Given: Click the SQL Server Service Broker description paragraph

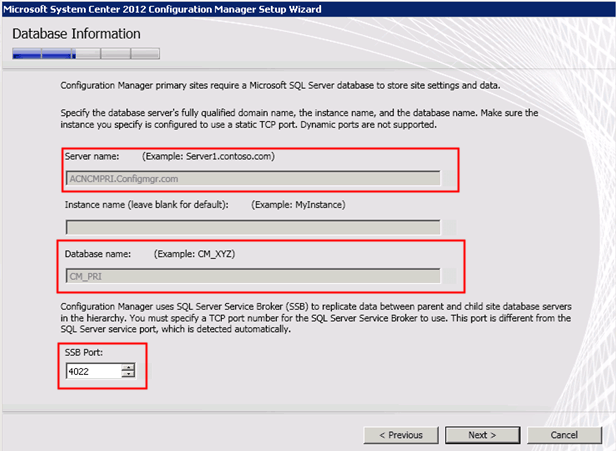Looking at the screenshot, I should pos(316,318).
